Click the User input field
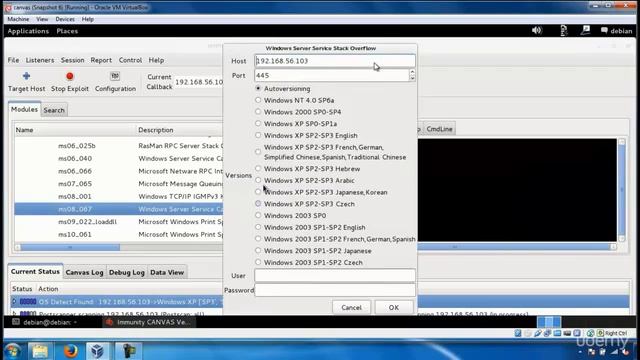 [x=335, y=276]
